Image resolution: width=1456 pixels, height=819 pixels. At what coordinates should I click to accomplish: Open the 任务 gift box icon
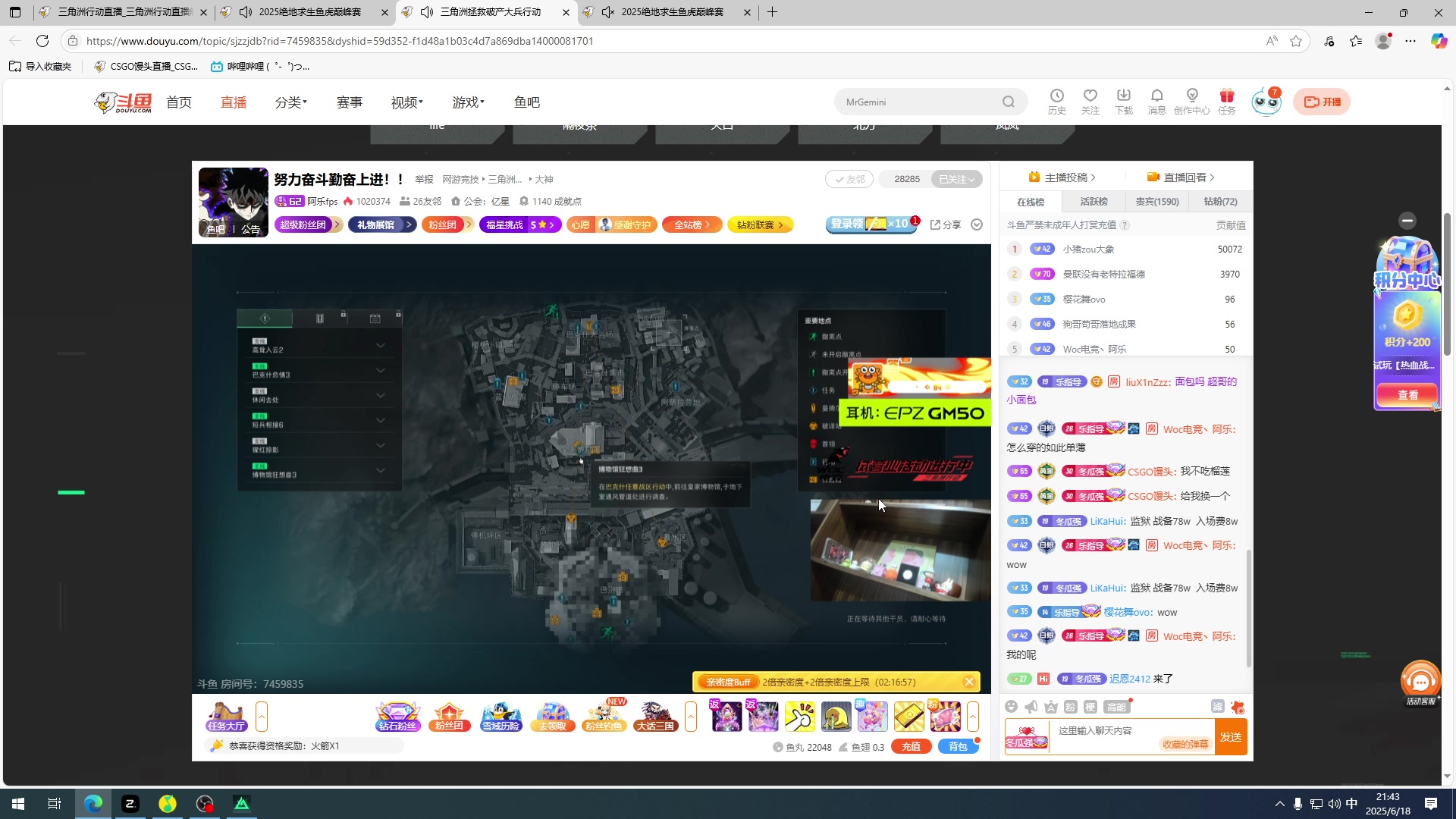[1226, 101]
